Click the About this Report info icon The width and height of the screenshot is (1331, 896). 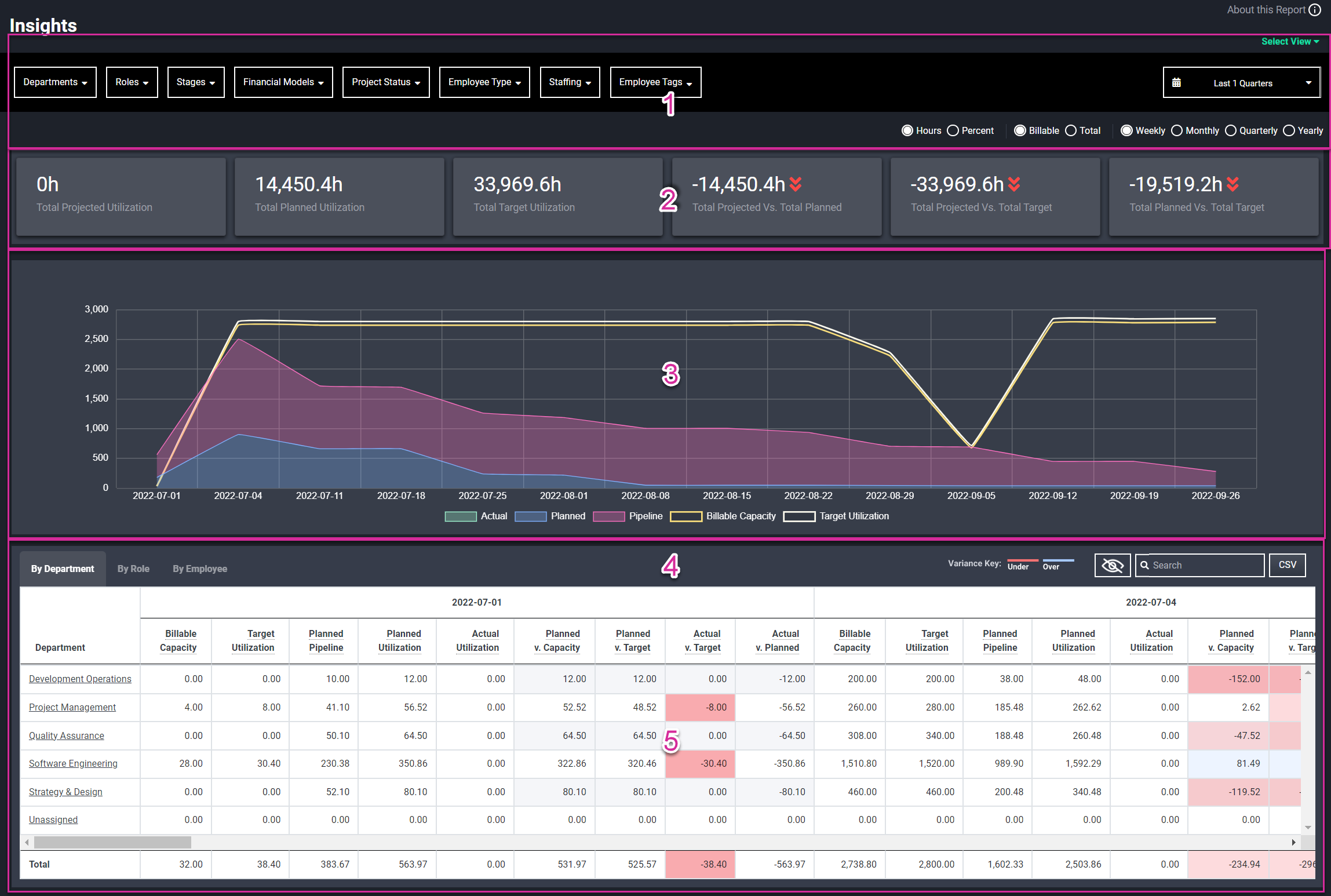(1315, 10)
